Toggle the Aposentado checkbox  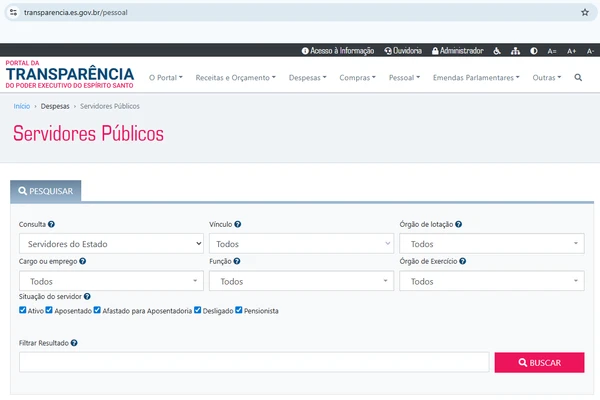tap(48, 311)
